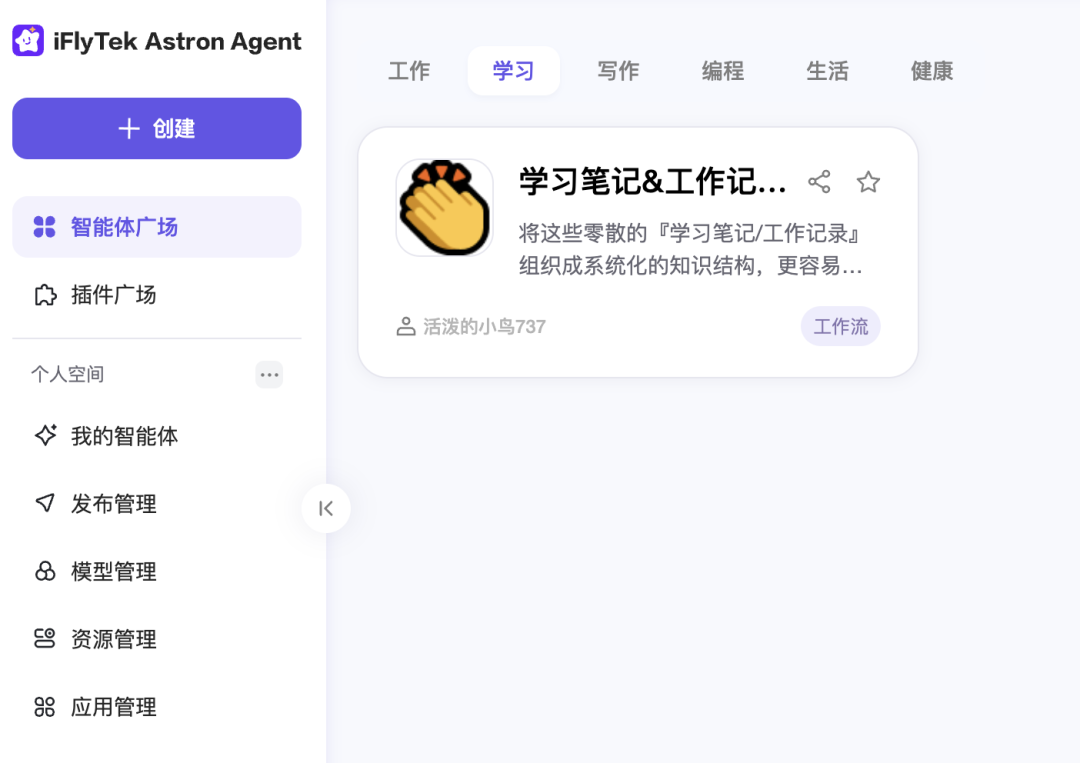This screenshot has width=1080, height=763.
Task: Click the 我的智能体 sparkle icon
Action: 45,435
